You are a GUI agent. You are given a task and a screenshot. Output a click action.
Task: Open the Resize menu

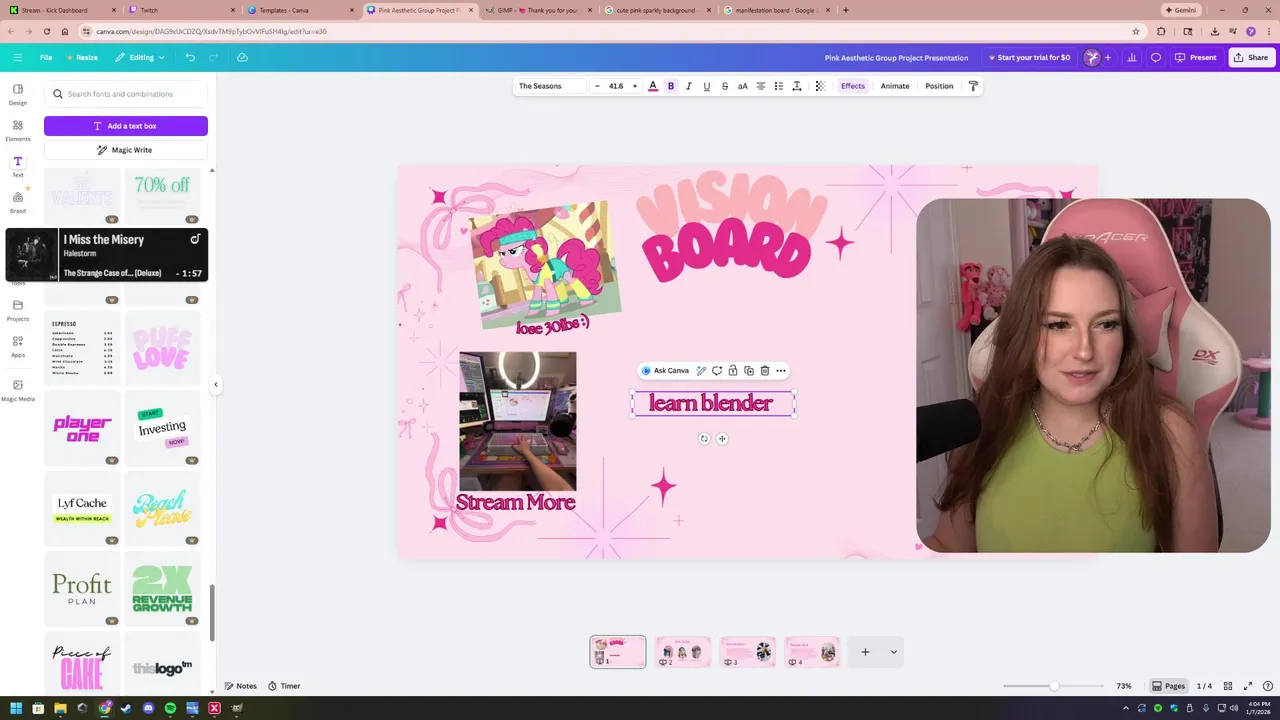[82, 57]
